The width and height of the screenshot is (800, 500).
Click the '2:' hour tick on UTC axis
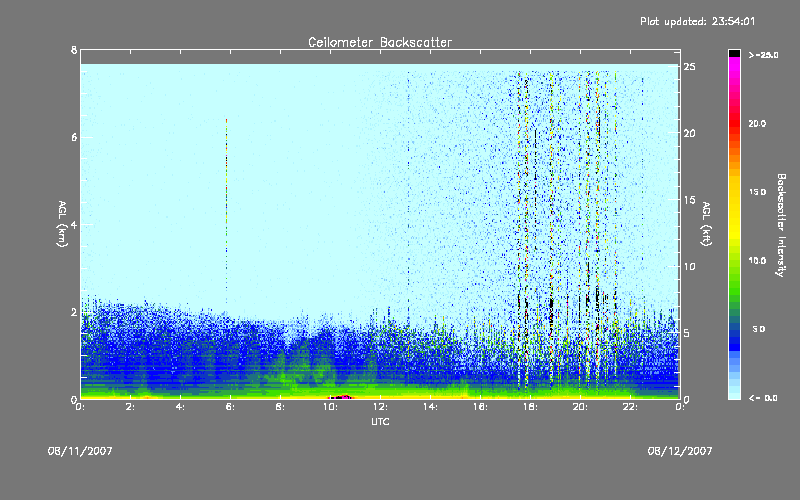(x=131, y=407)
